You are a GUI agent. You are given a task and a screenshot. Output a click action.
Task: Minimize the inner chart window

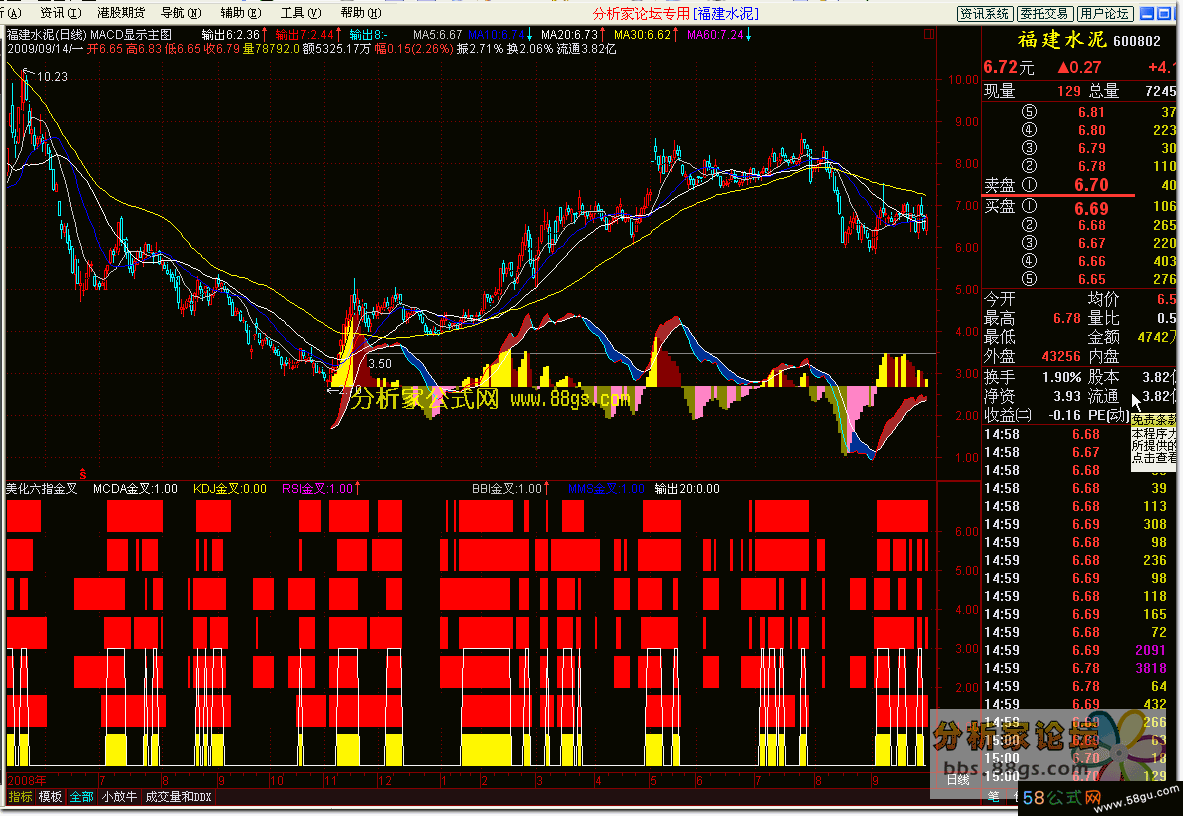tap(1147, 14)
